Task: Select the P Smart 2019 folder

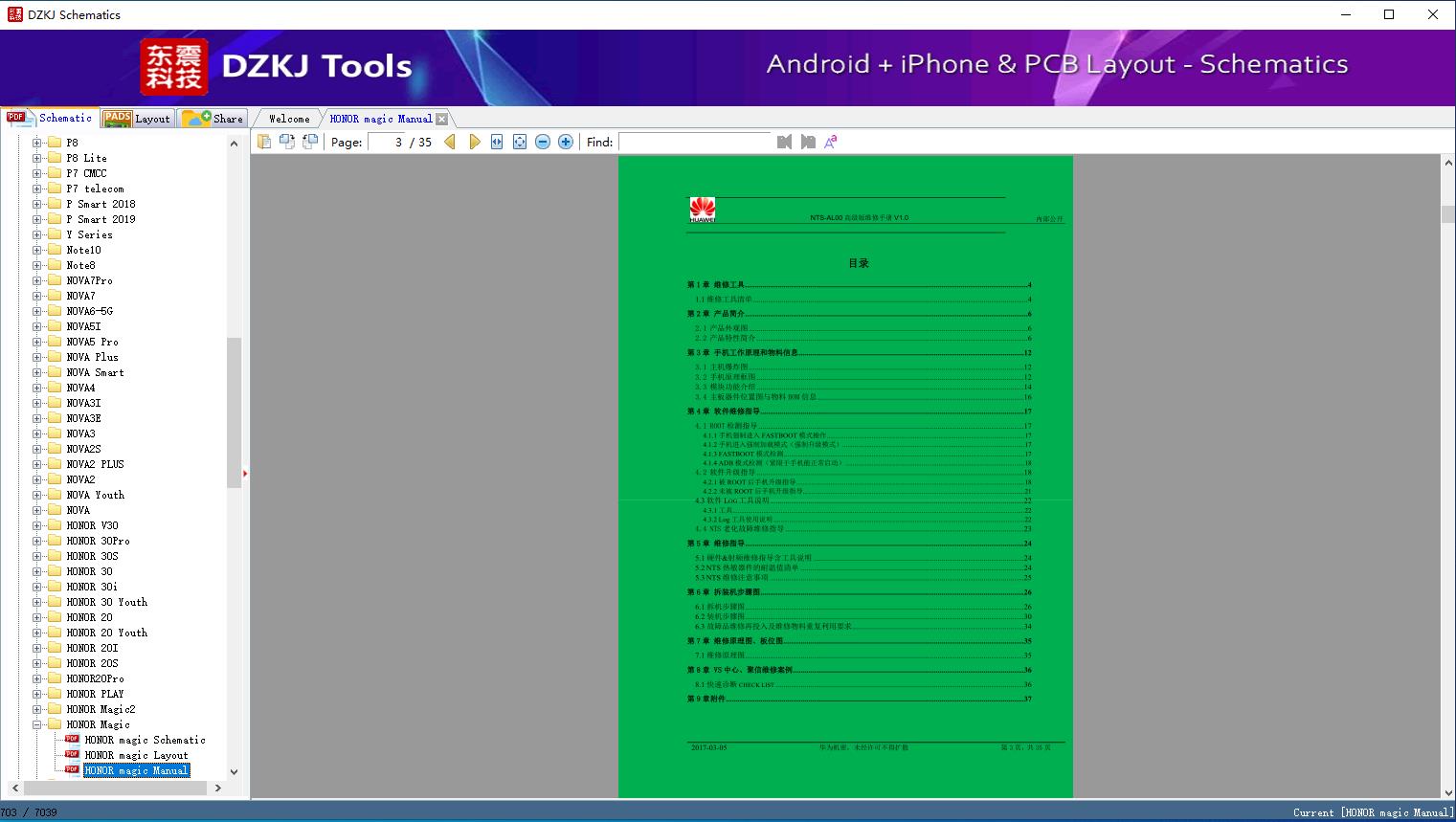Action: [101, 219]
